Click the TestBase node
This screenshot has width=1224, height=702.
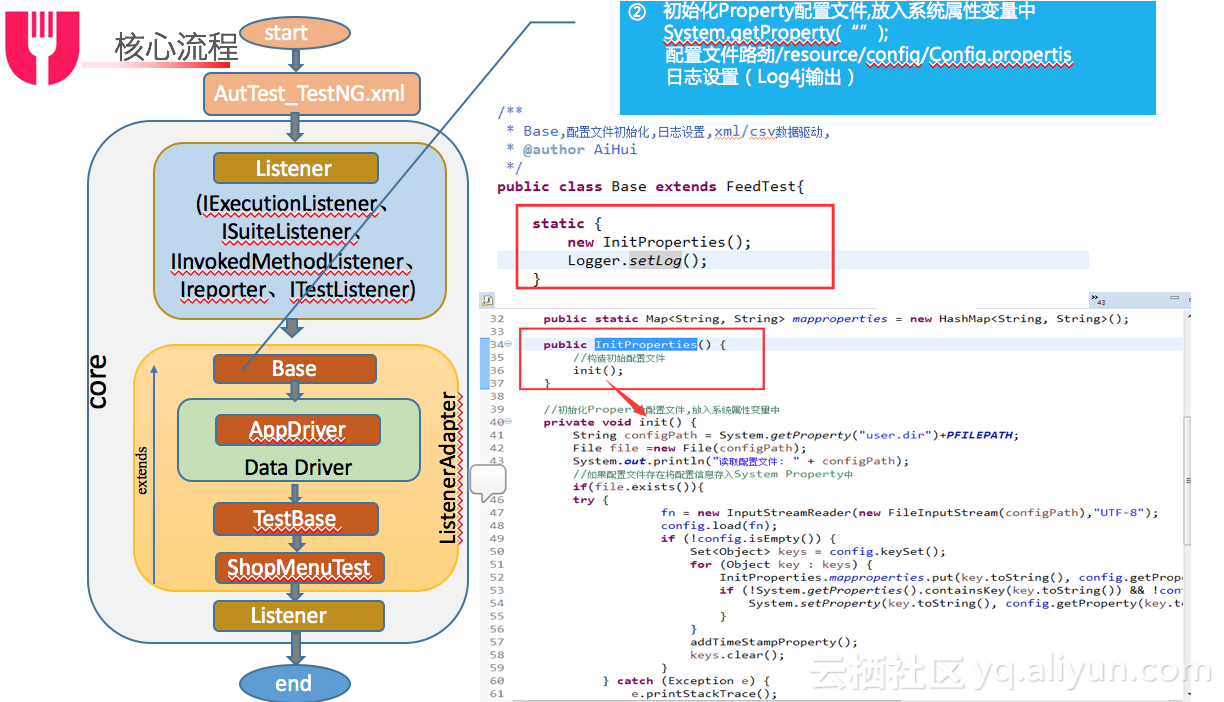[295, 519]
